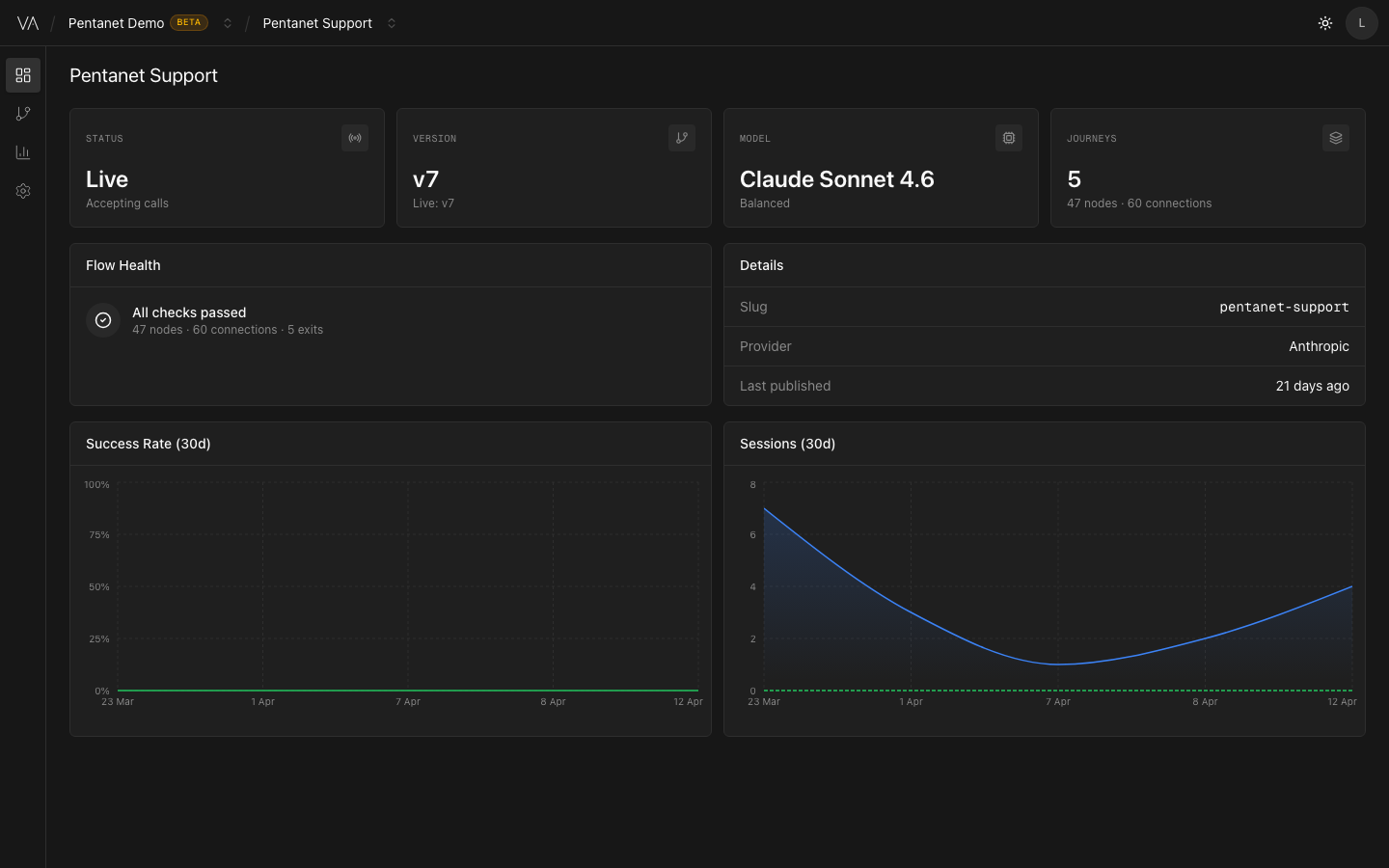Click the branch icon on the Version card
1389x868 pixels.
click(x=682, y=138)
